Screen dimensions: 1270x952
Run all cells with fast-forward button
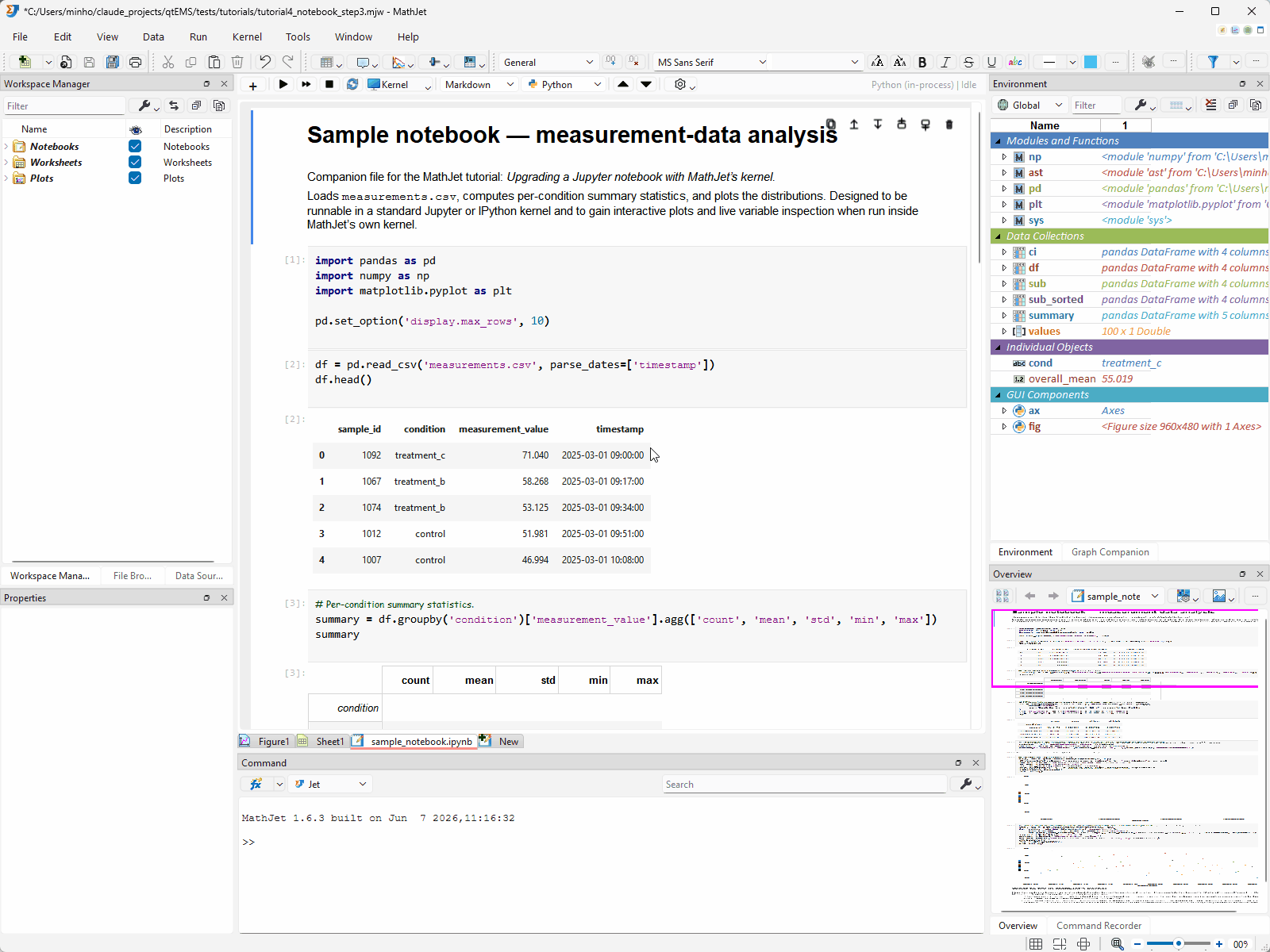(x=306, y=84)
